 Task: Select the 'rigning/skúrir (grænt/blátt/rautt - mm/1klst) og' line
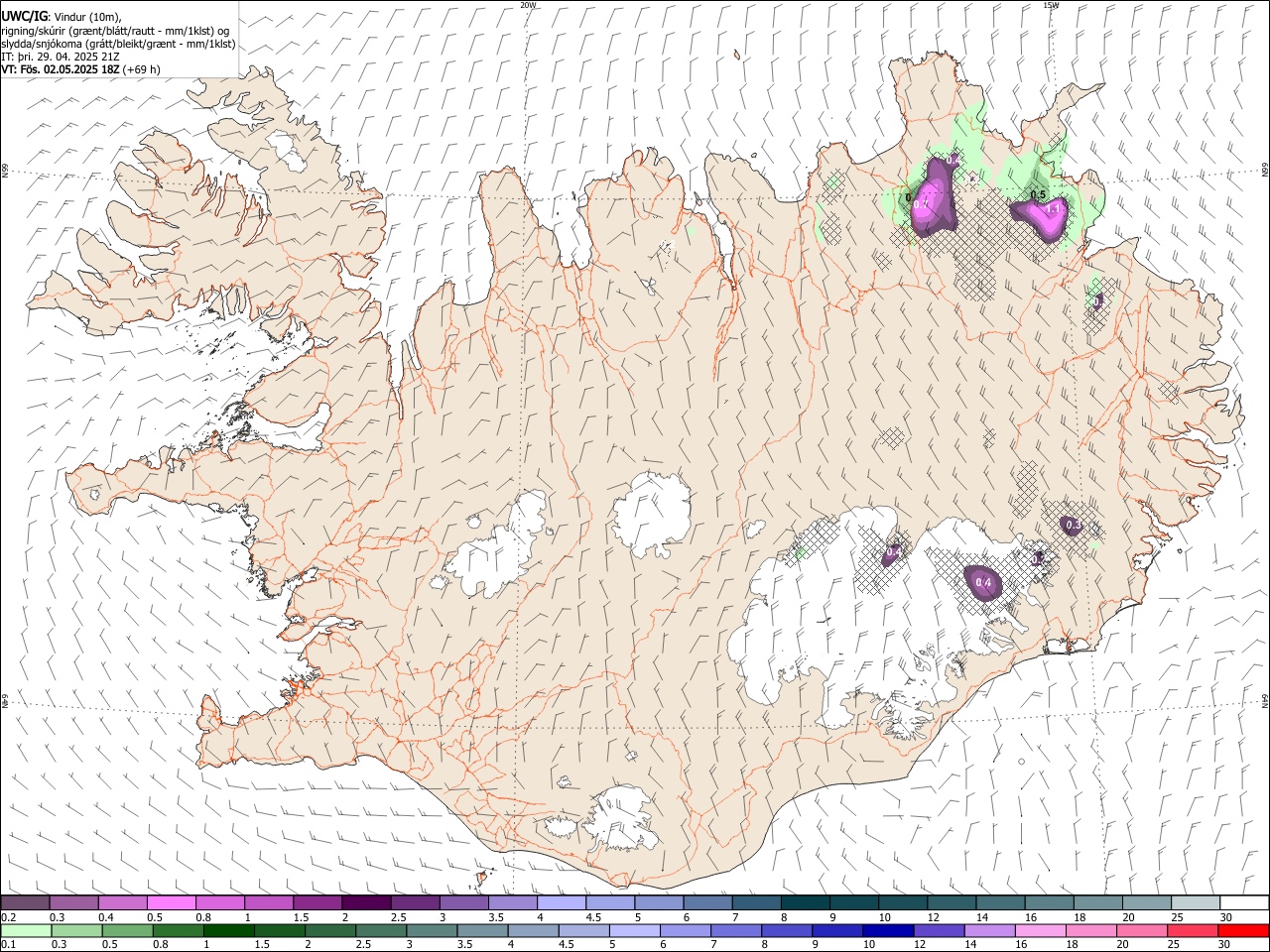[116, 30]
